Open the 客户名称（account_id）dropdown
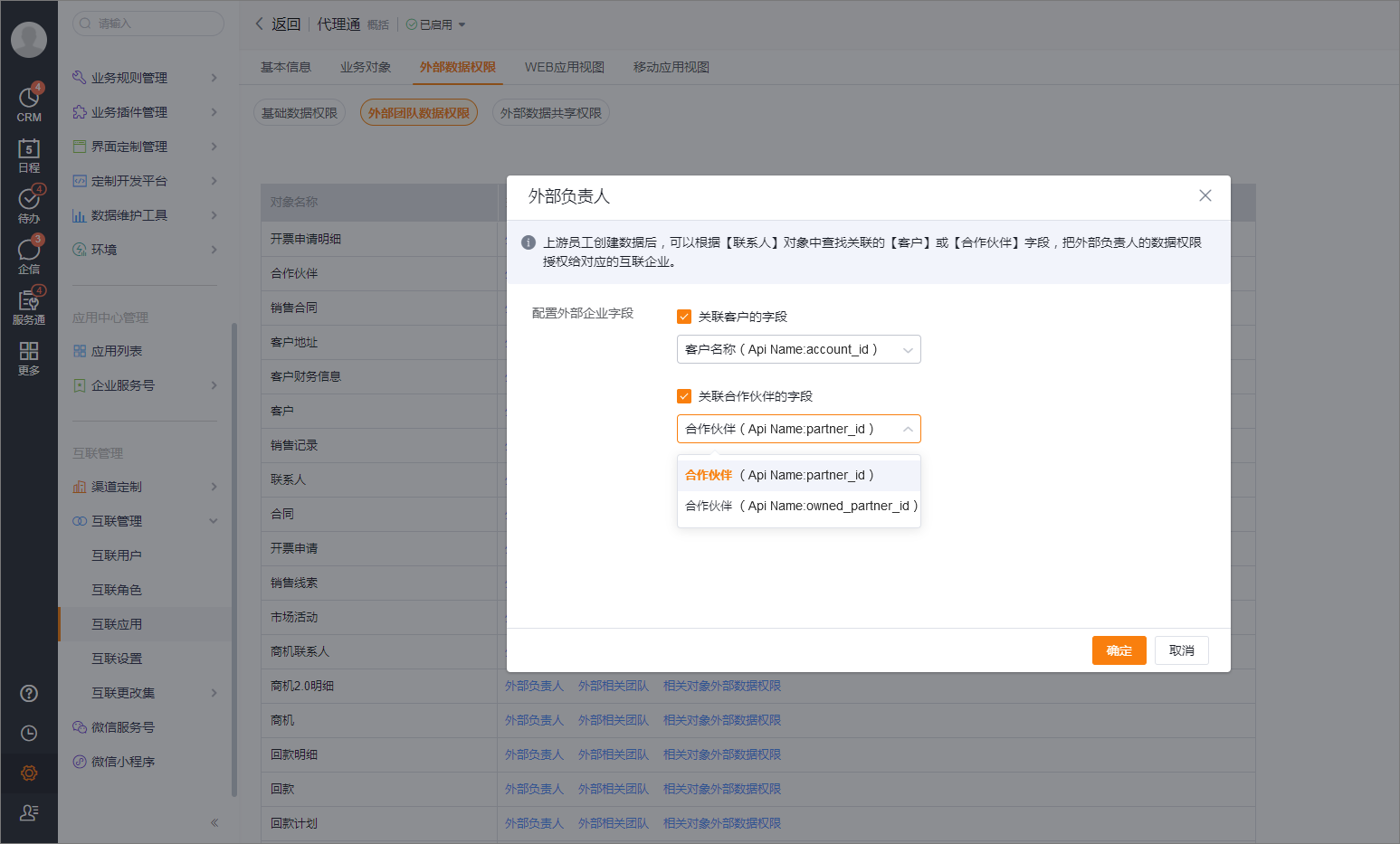Viewport: 1400px width, 844px height. click(799, 349)
